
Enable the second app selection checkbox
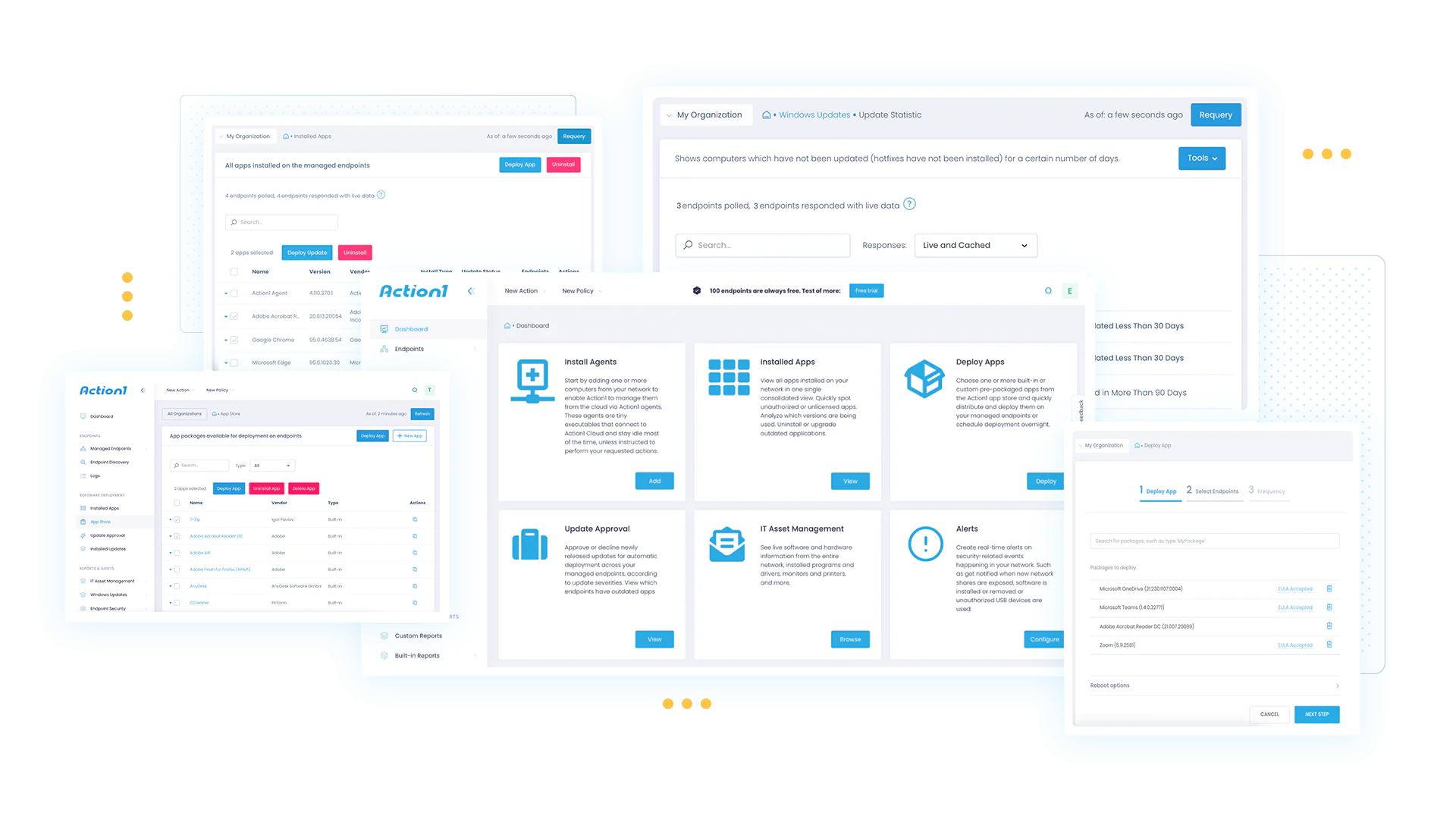click(x=234, y=316)
